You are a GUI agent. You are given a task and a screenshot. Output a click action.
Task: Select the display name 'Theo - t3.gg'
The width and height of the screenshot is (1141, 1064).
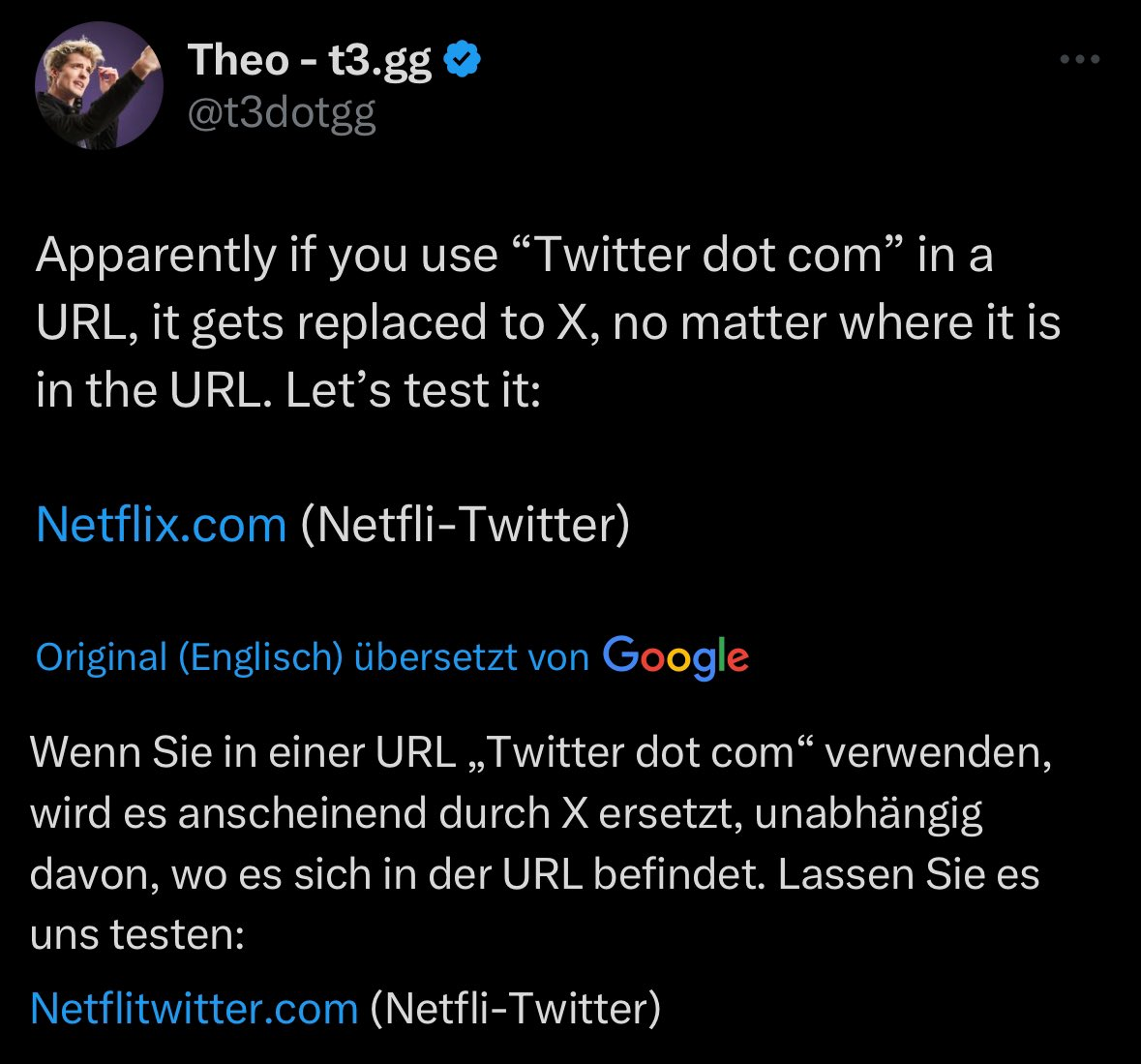pyautogui.click(x=310, y=60)
